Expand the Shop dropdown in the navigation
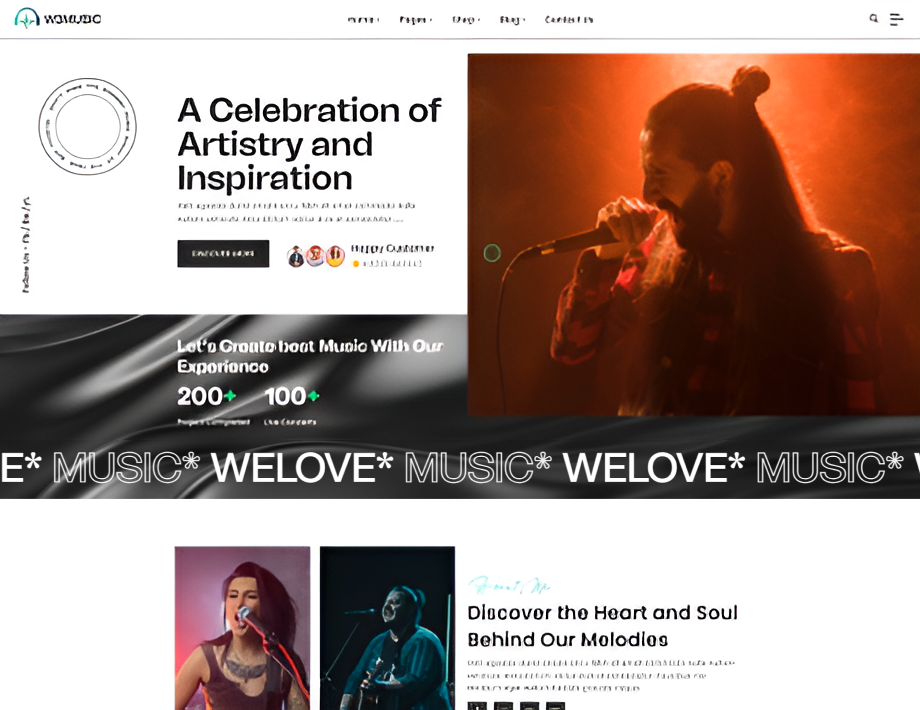920x710 pixels. click(466, 20)
